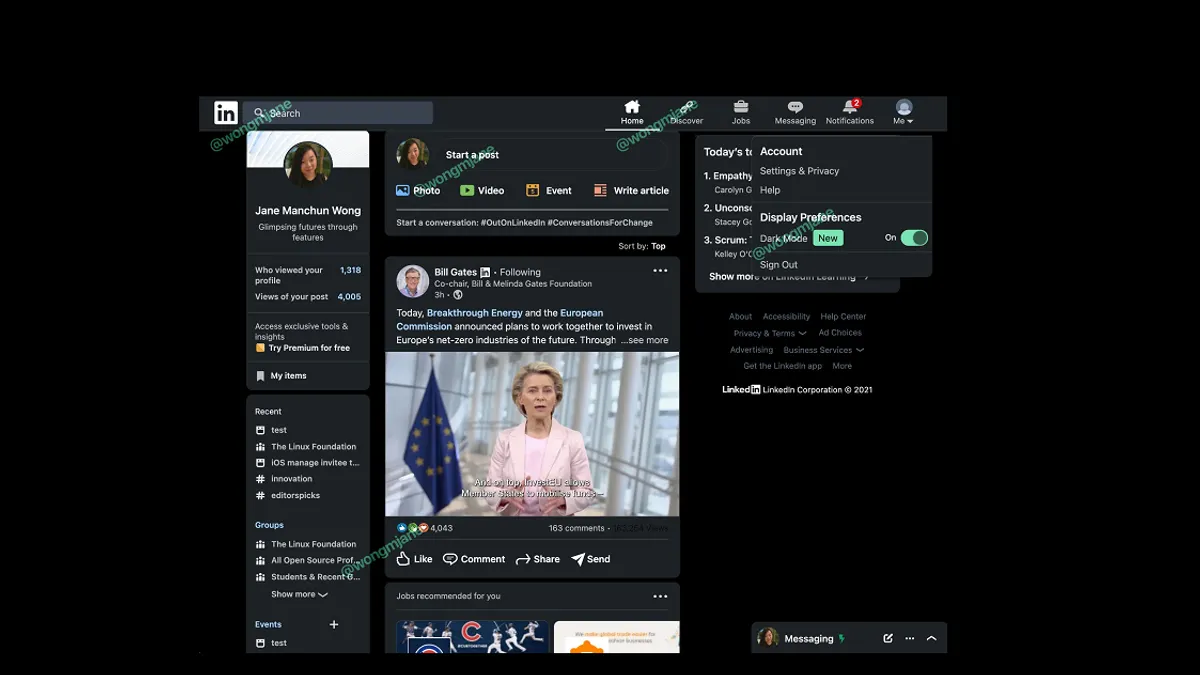Comment on the Bill Gates post
Screen dimensions: 1200x675
[x=474, y=559]
